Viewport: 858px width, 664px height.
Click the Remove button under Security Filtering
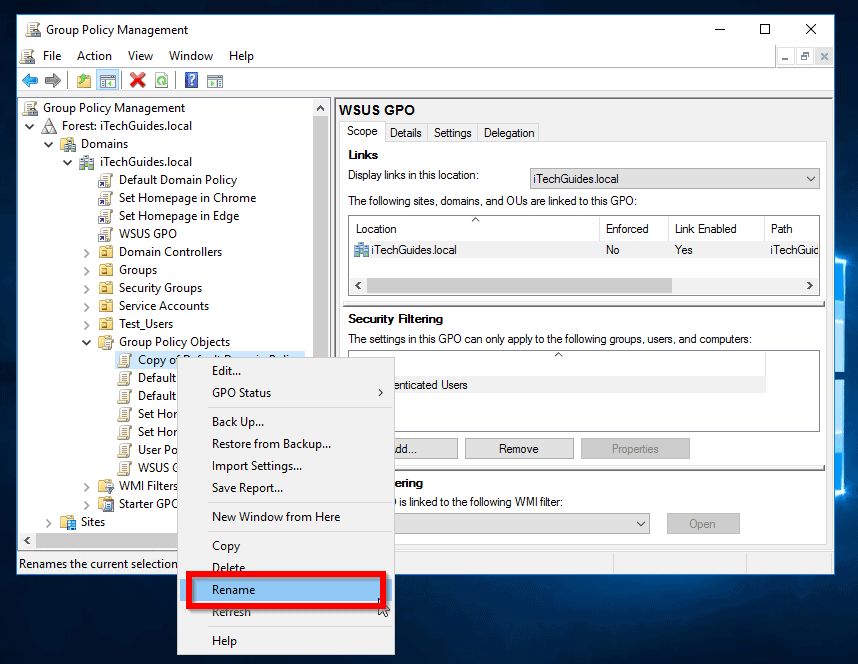point(518,449)
